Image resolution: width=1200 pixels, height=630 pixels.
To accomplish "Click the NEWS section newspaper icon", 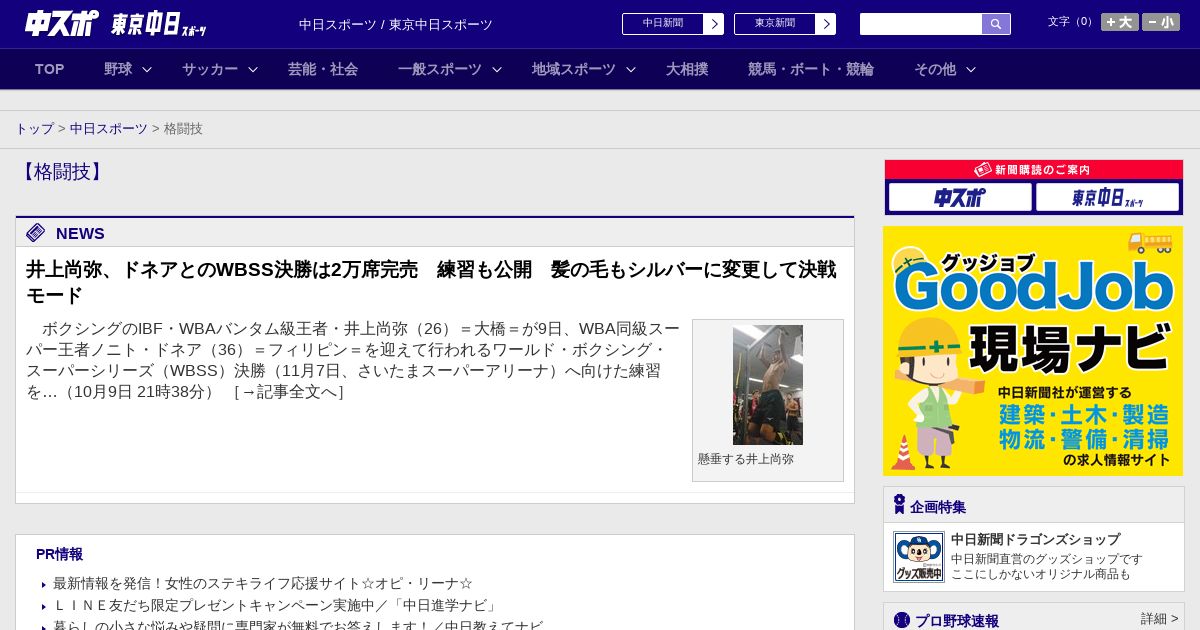I will [36, 233].
